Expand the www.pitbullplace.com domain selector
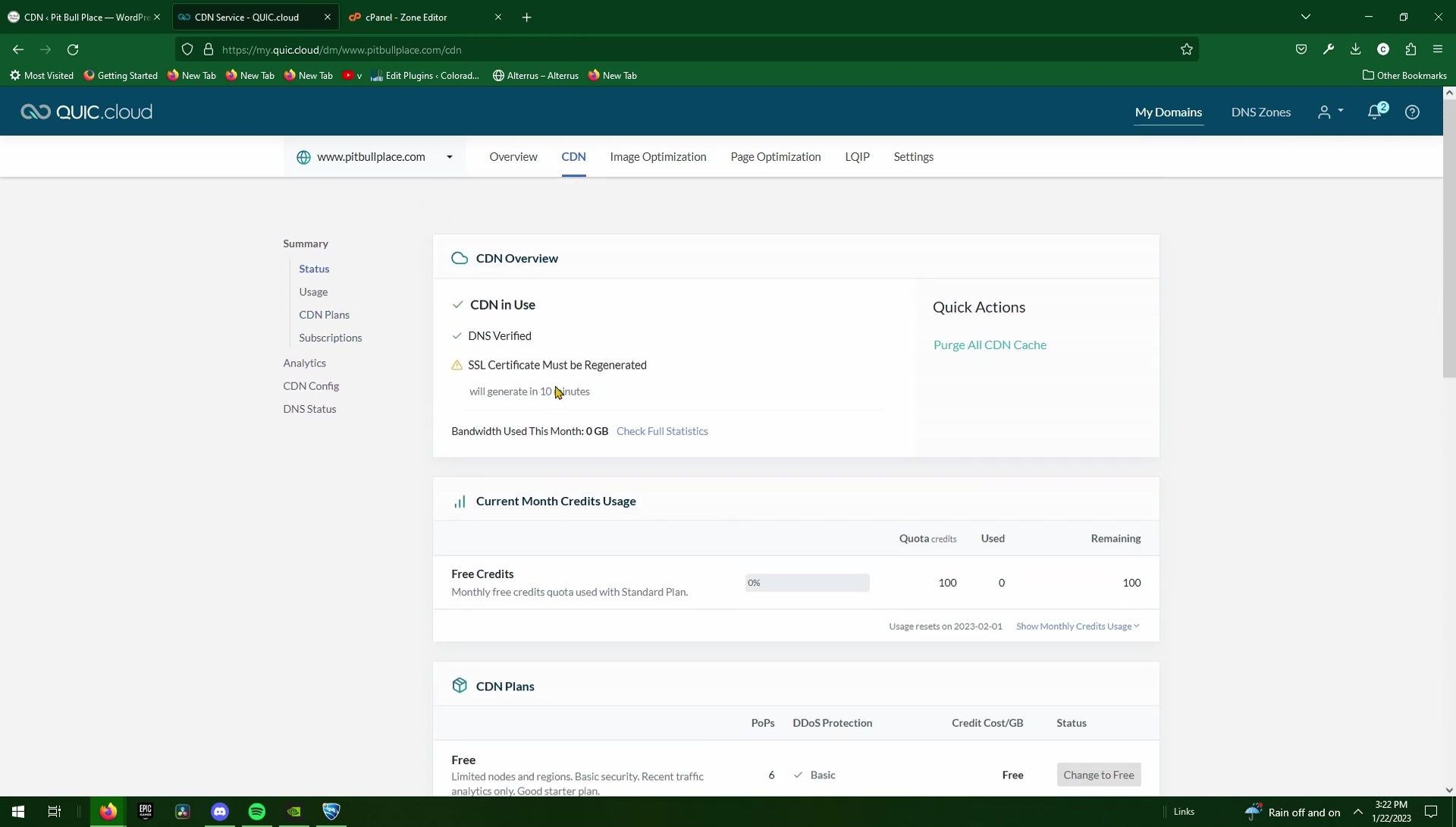Viewport: 1456px width, 827px height. coord(375,157)
